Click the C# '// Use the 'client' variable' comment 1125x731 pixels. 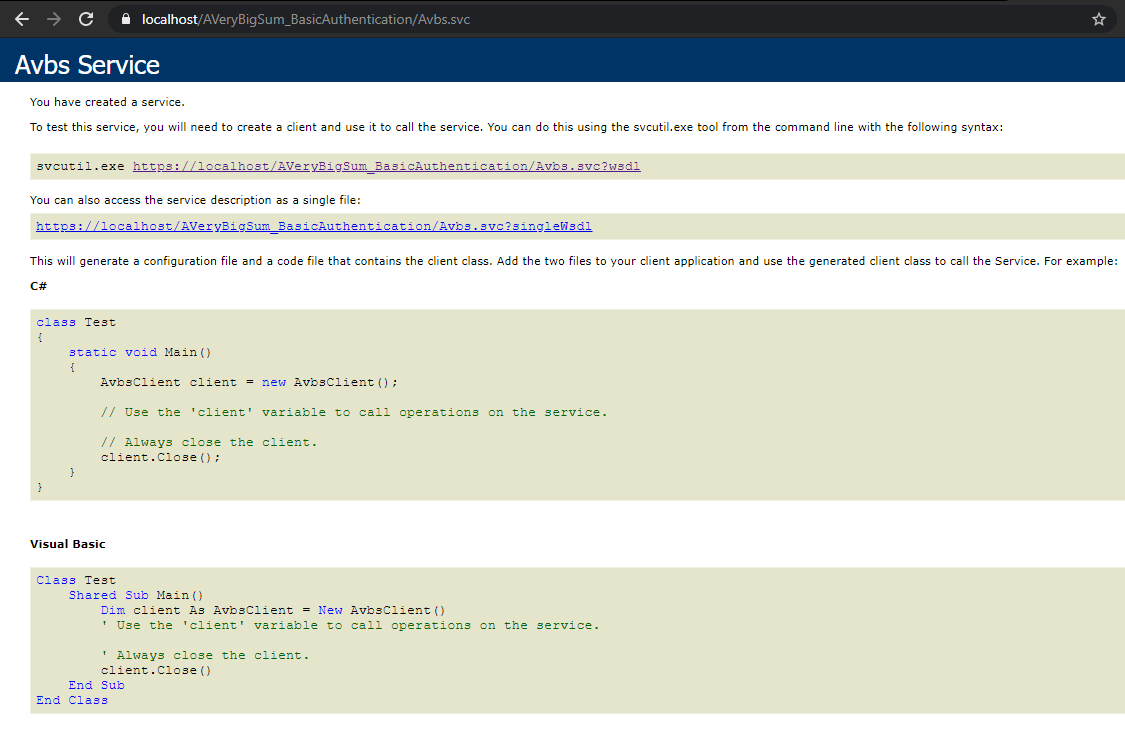(354, 412)
